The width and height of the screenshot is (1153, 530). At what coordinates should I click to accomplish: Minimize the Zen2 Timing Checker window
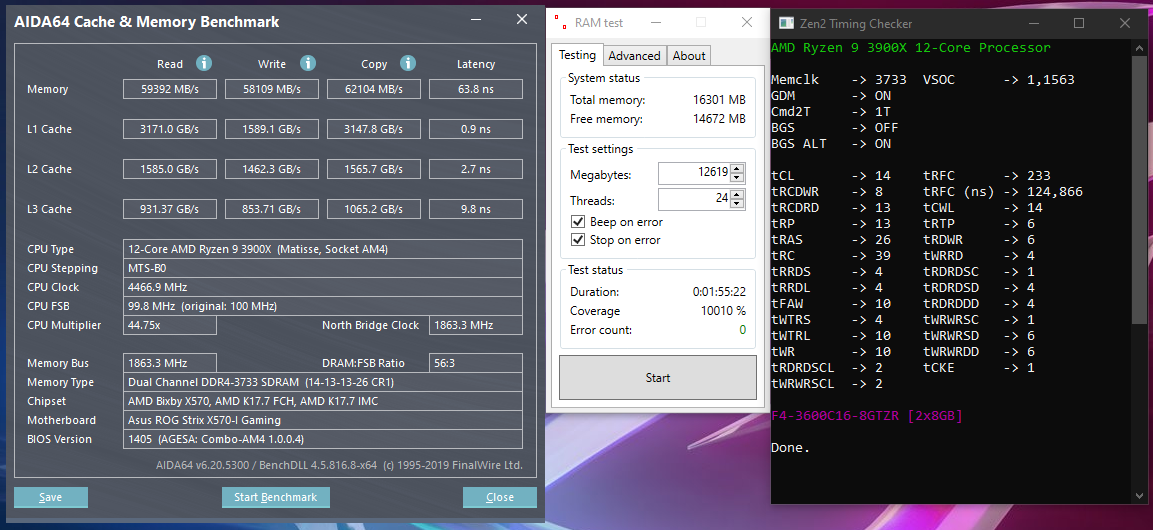coord(1034,23)
